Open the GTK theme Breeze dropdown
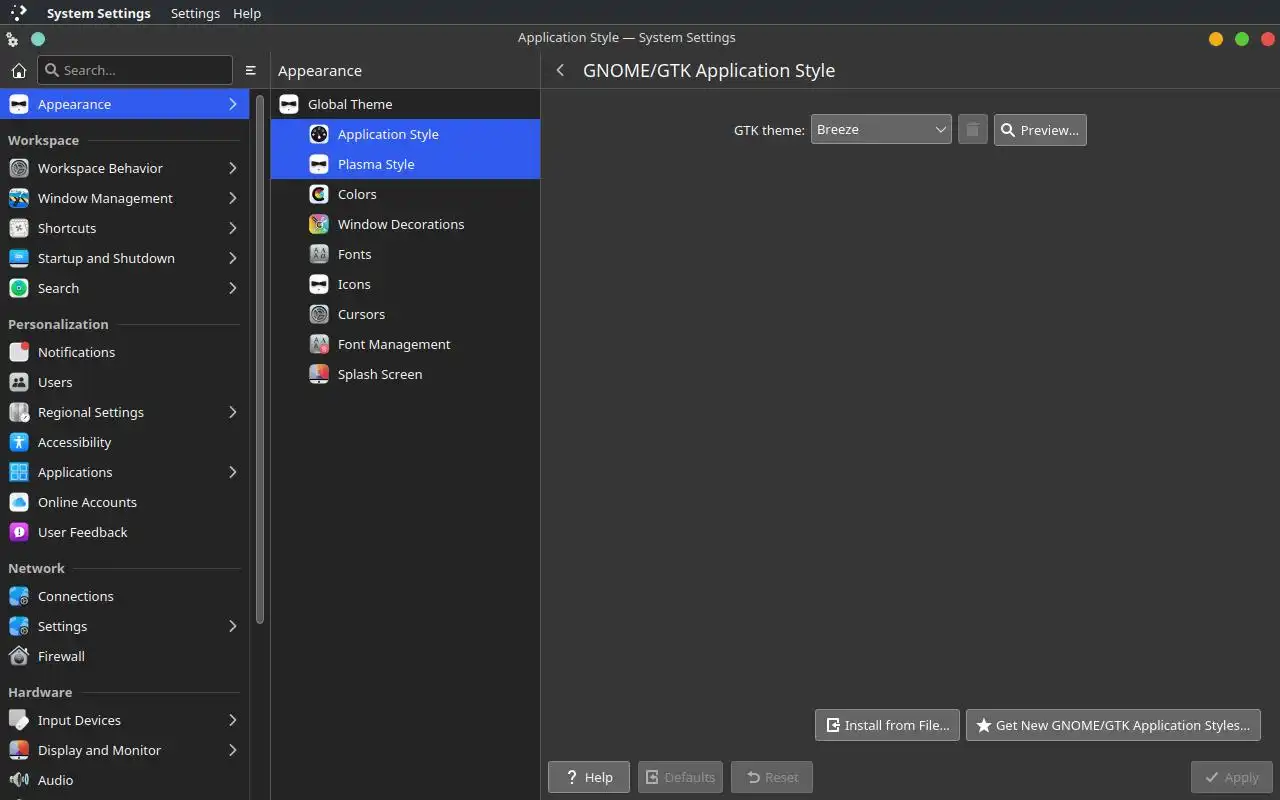 click(881, 130)
